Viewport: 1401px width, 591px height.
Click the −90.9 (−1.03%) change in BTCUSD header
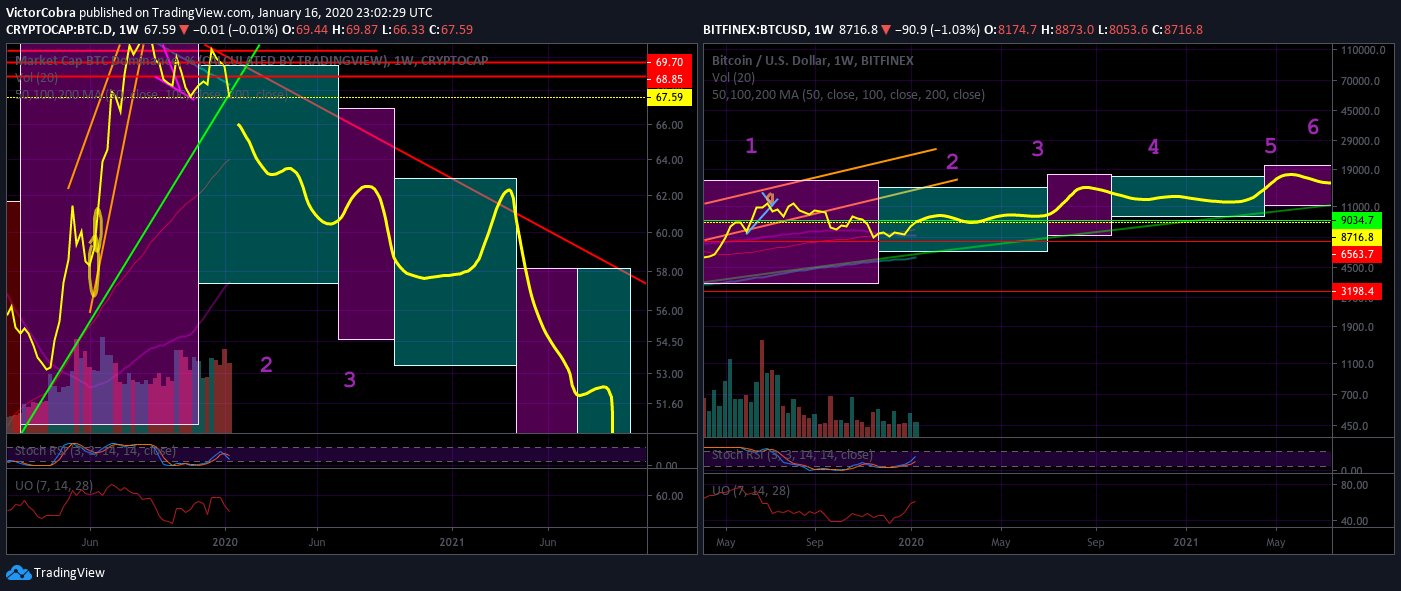pyautogui.click(x=936, y=30)
